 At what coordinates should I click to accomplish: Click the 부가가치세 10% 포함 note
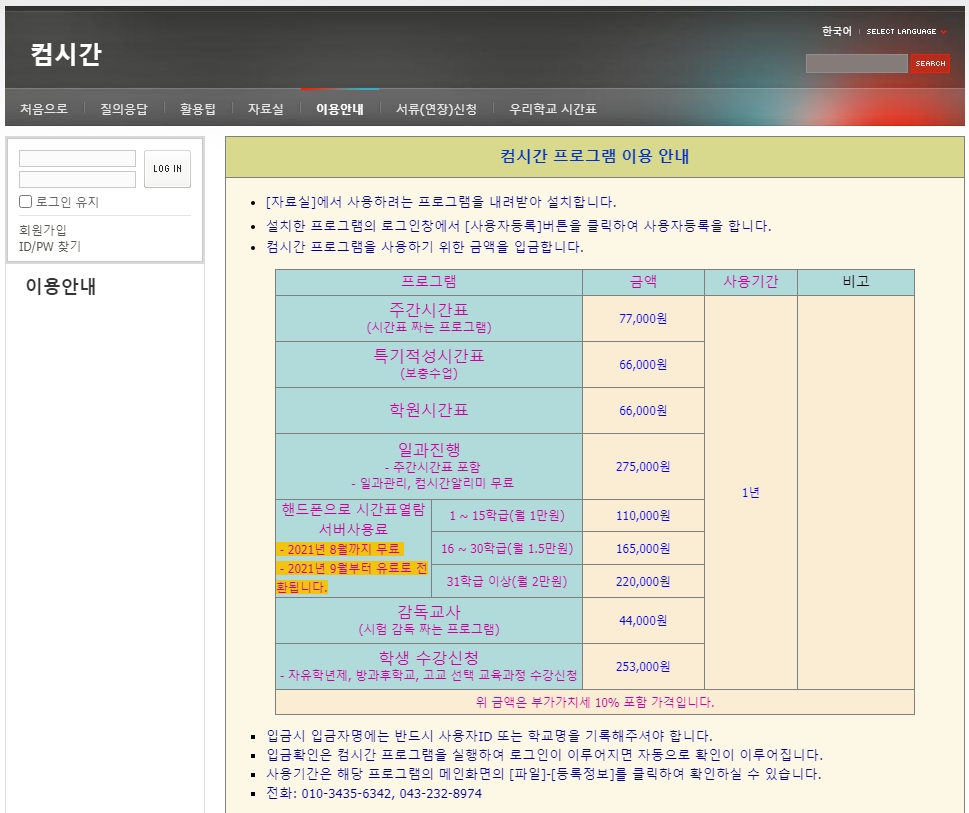coord(595,702)
